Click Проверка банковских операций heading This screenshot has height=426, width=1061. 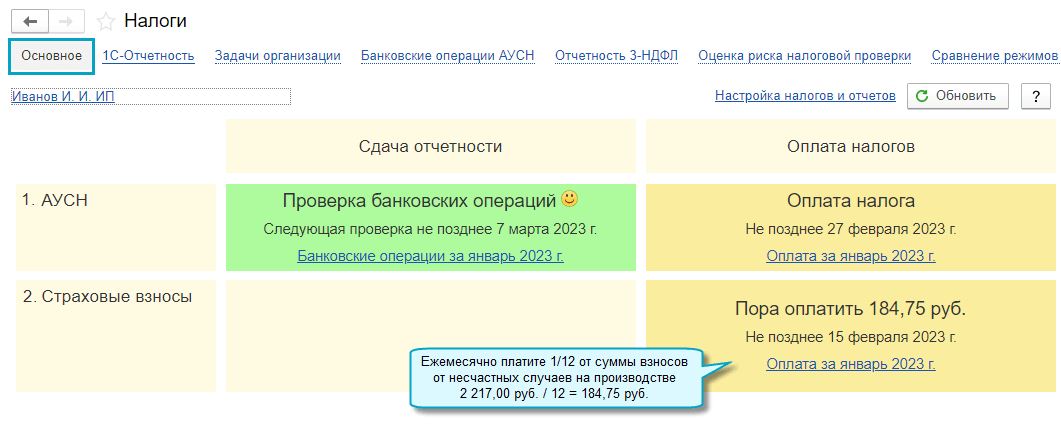[420, 201]
